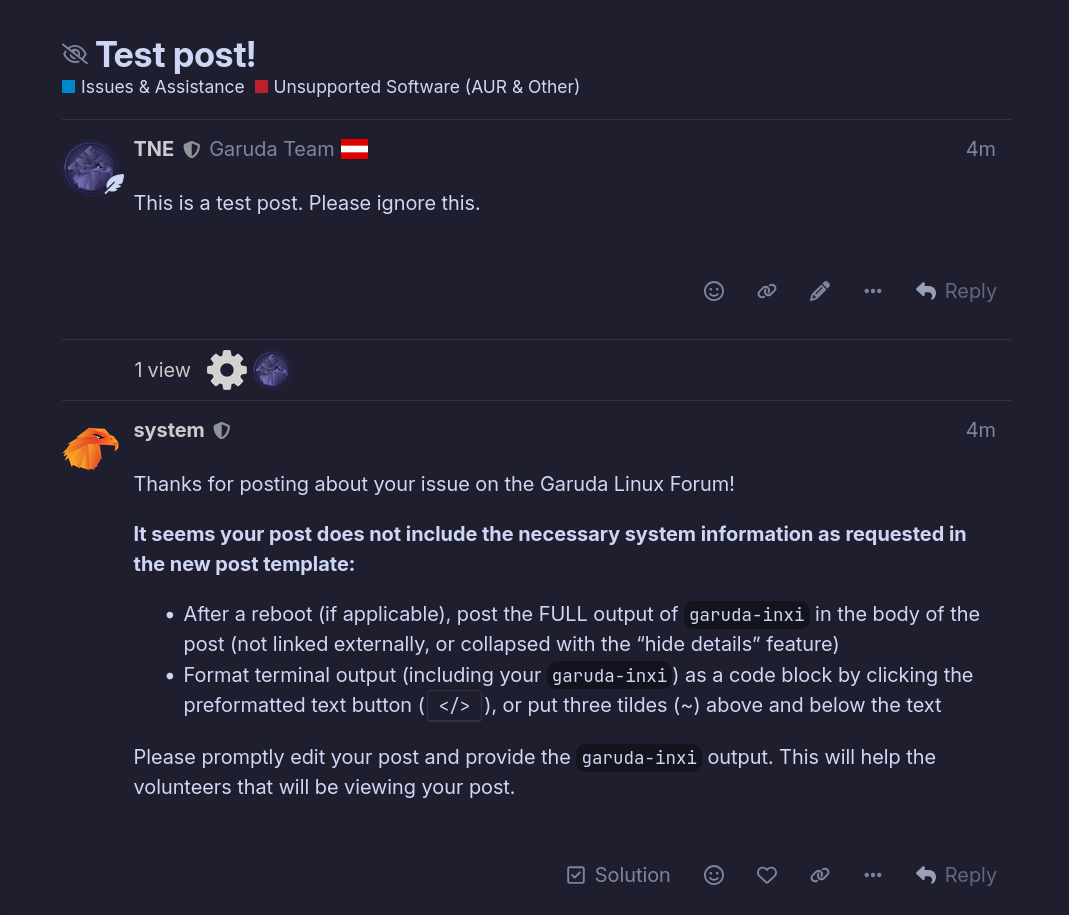Viewport: 1069px width, 915px height.
Task: Like the system post with heart icon
Action: [x=767, y=875]
